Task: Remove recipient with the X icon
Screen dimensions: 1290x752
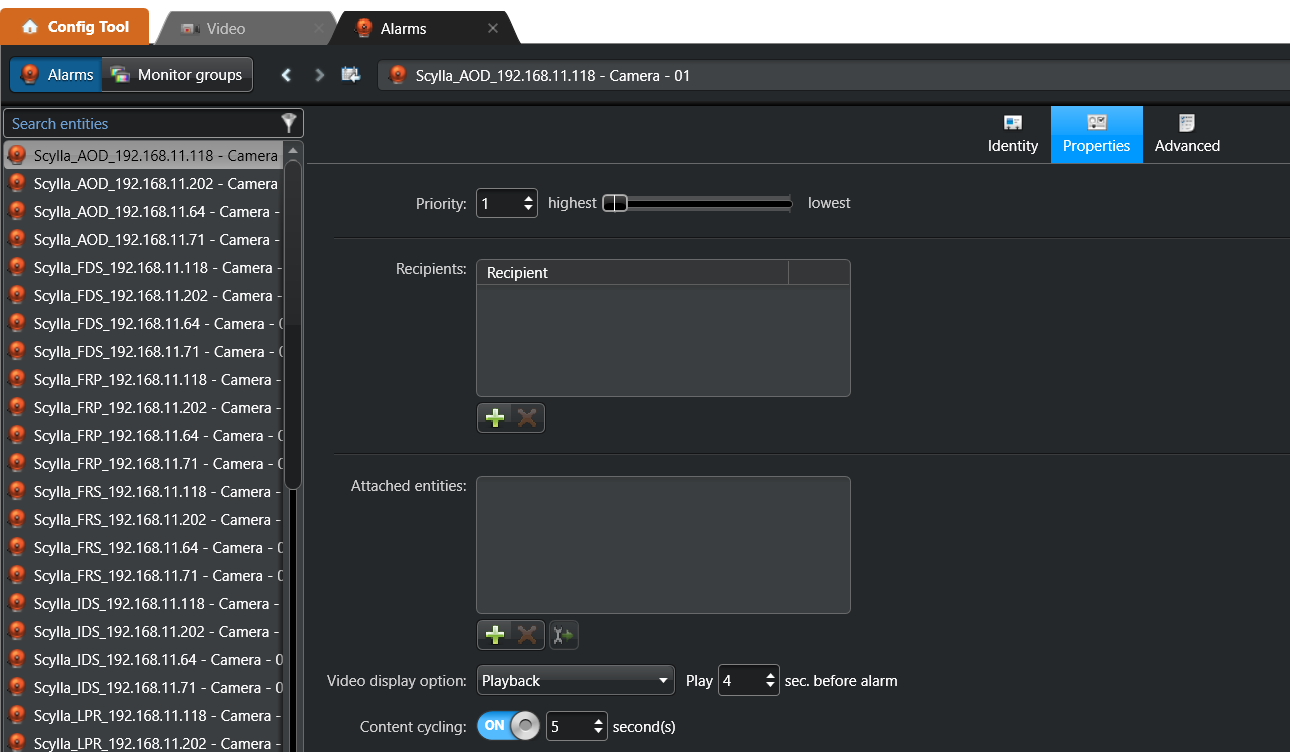Action: pos(527,418)
